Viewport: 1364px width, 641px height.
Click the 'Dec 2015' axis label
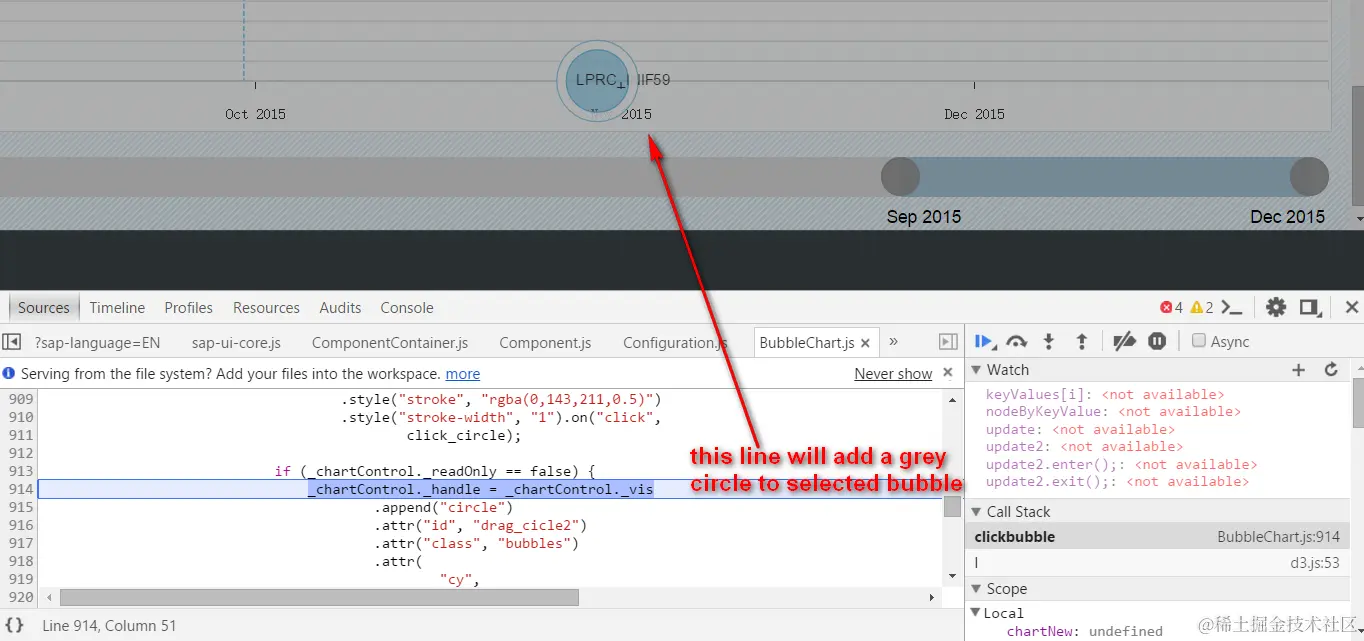974,114
